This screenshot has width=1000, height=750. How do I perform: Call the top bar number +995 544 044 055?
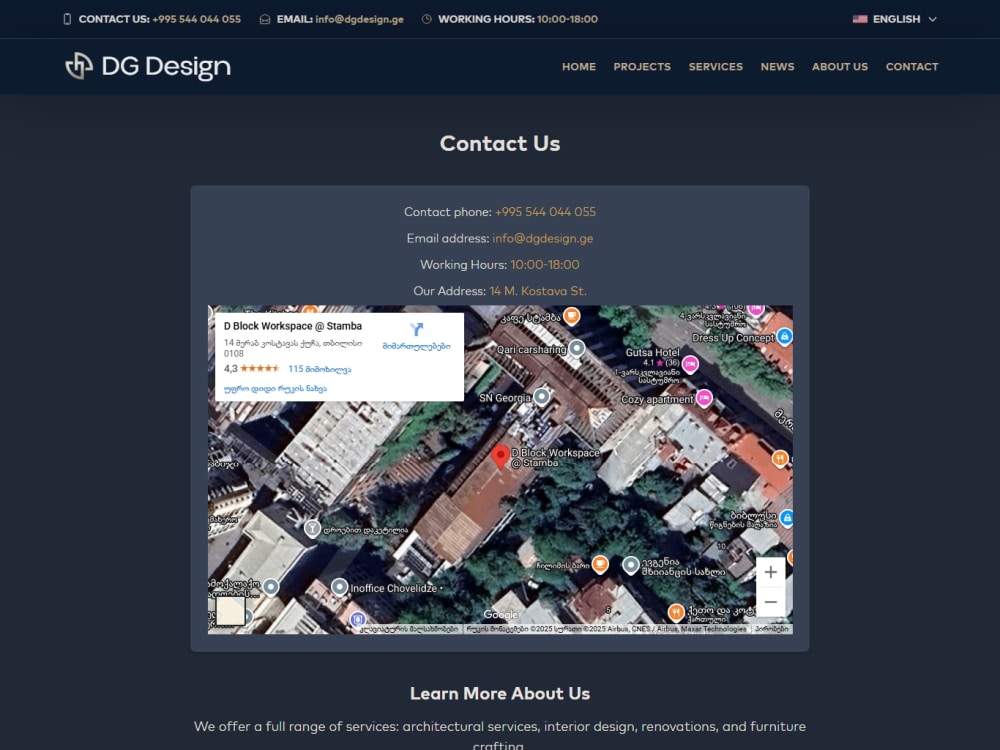coord(196,19)
